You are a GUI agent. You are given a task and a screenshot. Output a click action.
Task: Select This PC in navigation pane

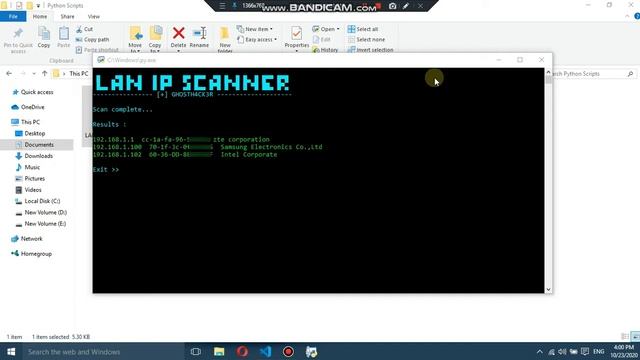25,122
